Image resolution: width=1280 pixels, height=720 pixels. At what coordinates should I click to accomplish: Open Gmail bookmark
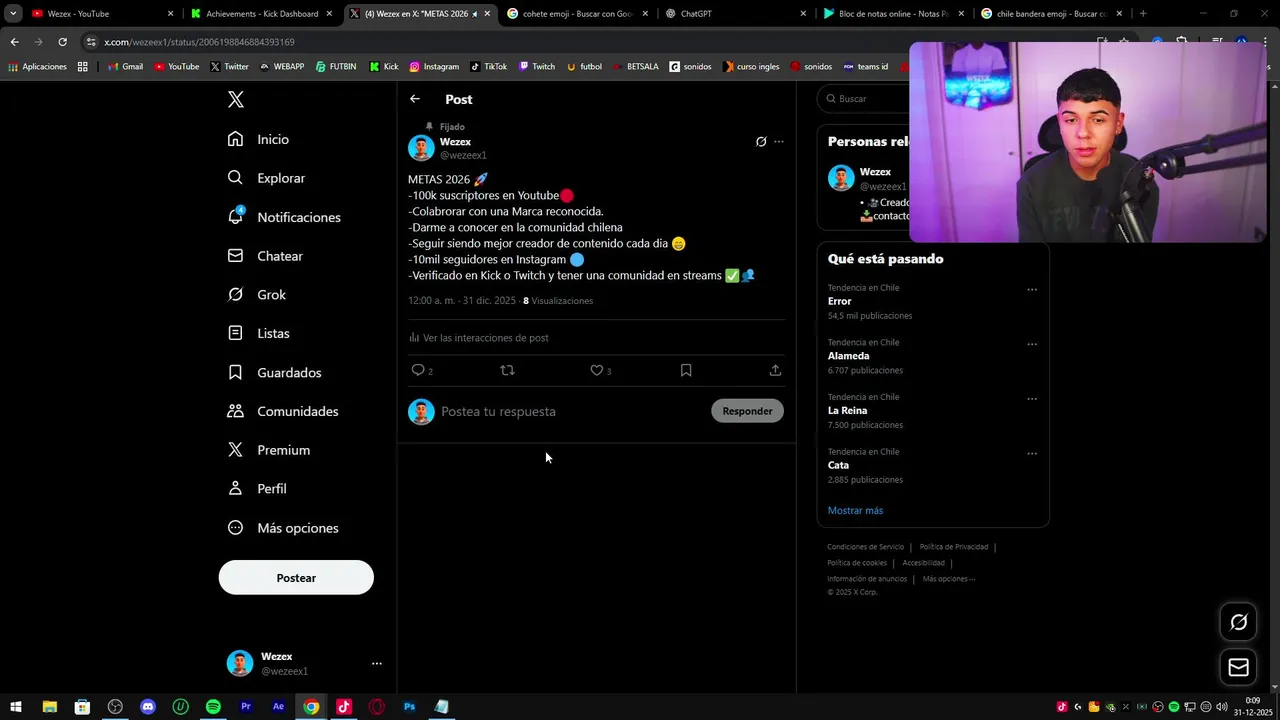click(125, 67)
